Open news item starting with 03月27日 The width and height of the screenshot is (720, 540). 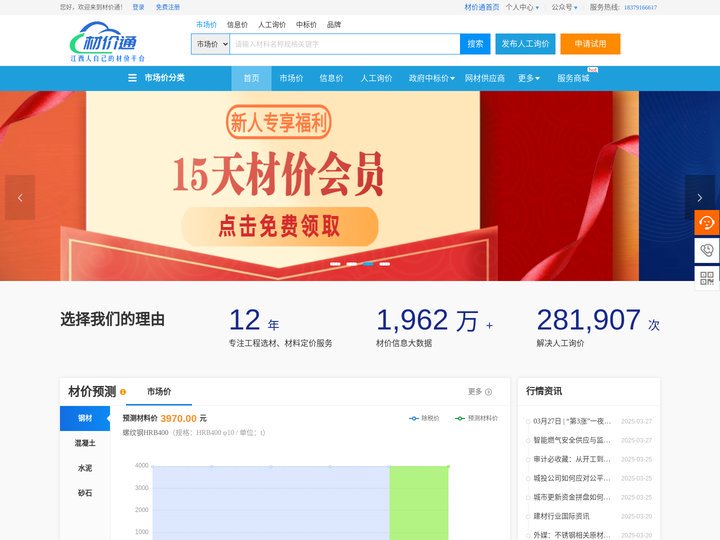pos(572,421)
